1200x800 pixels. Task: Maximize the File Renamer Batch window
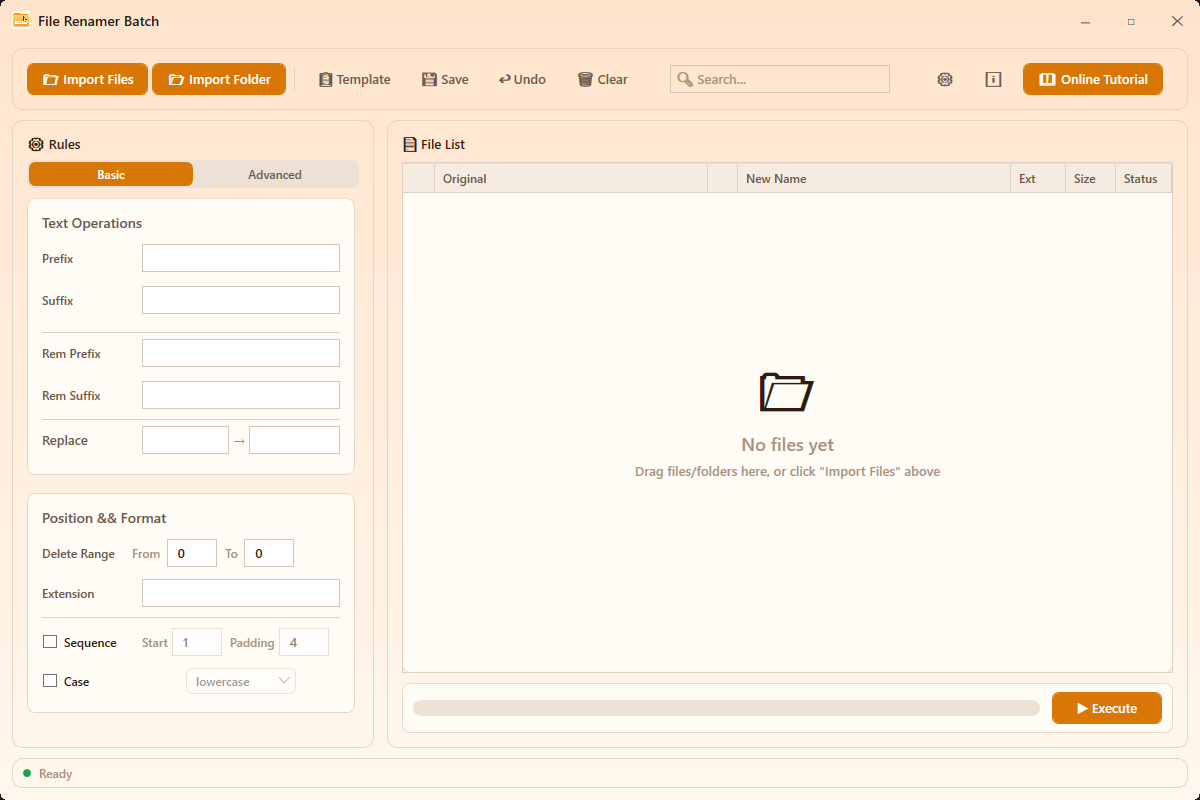coord(1131,21)
